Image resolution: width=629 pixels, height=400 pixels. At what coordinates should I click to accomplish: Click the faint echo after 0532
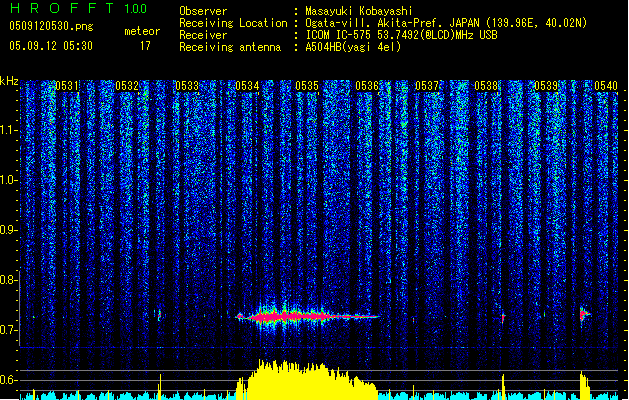click(x=159, y=315)
